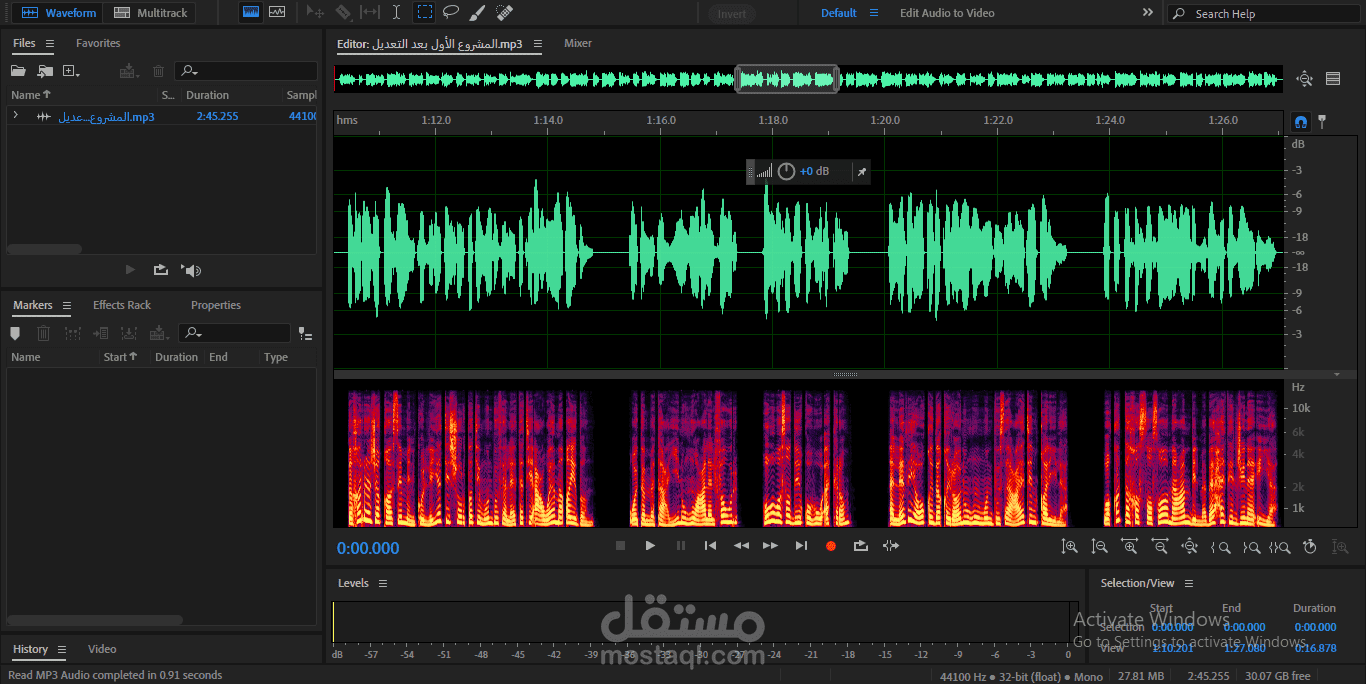
Task: Select the Marquee Selection tool
Action: pyautogui.click(x=425, y=13)
